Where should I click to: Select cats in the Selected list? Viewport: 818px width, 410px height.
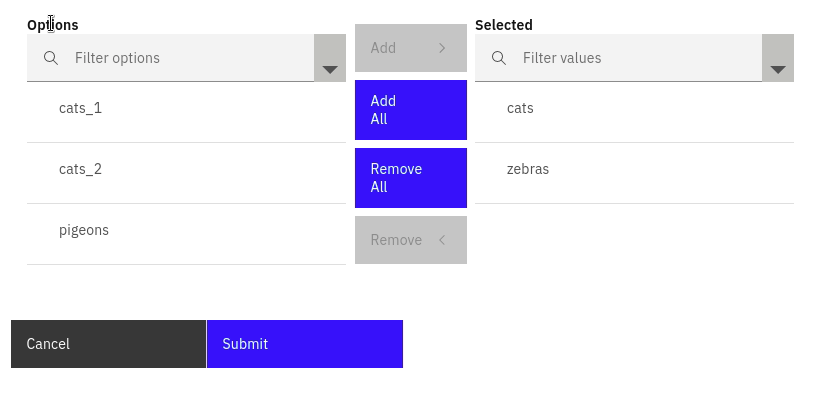point(634,112)
